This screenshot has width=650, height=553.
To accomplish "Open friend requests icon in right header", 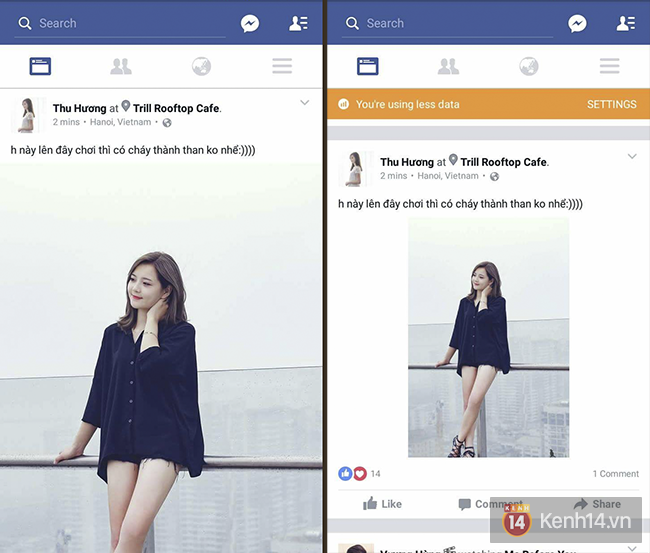I will click(x=626, y=23).
